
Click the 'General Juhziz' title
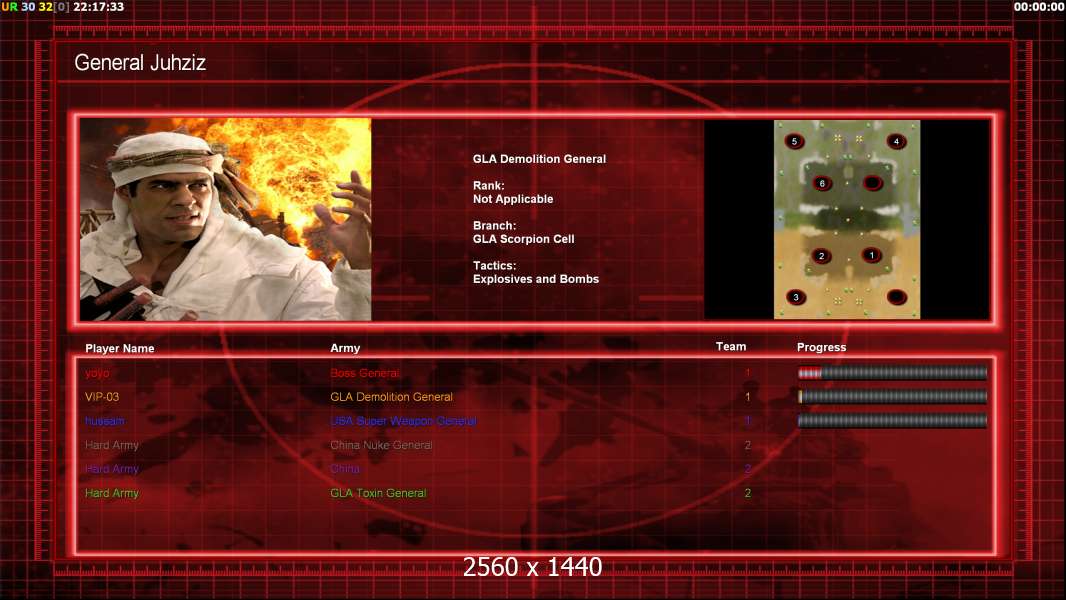140,63
